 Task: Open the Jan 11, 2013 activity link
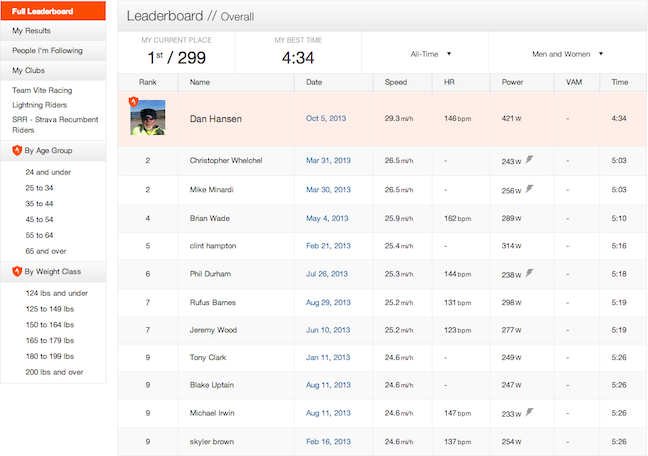tap(328, 357)
